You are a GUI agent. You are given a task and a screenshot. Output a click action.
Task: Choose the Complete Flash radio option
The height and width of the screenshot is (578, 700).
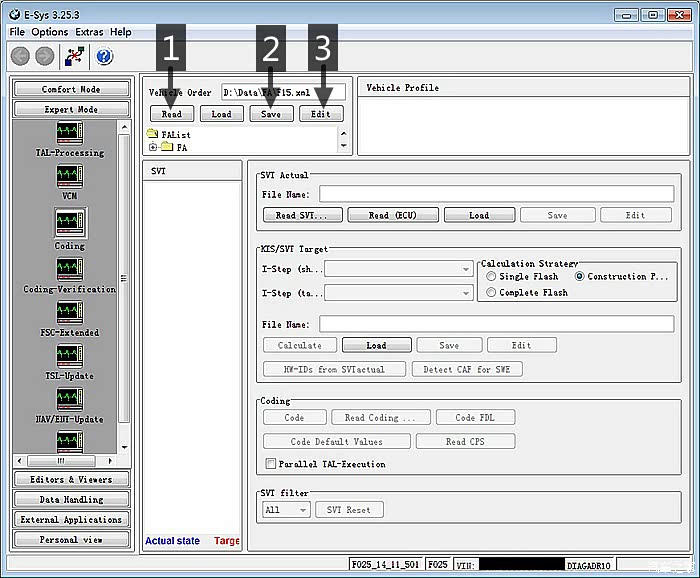click(x=491, y=293)
